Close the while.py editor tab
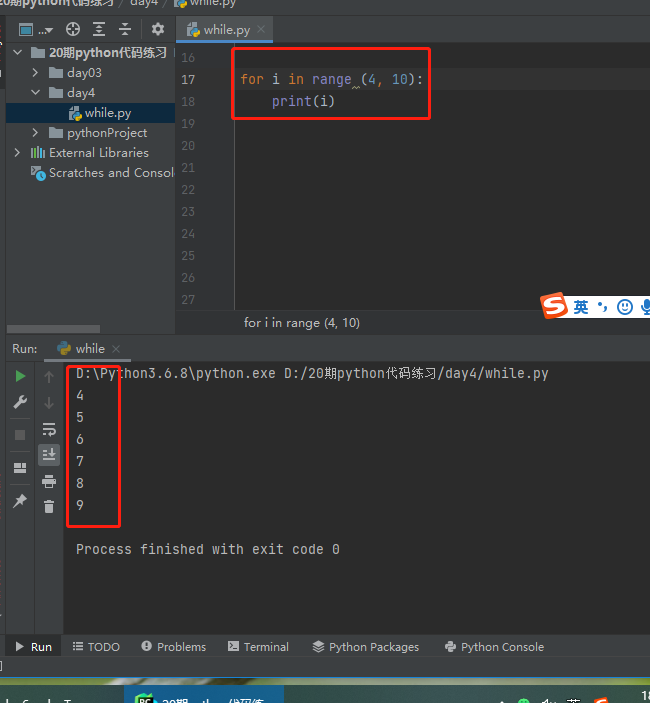 click(x=261, y=30)
